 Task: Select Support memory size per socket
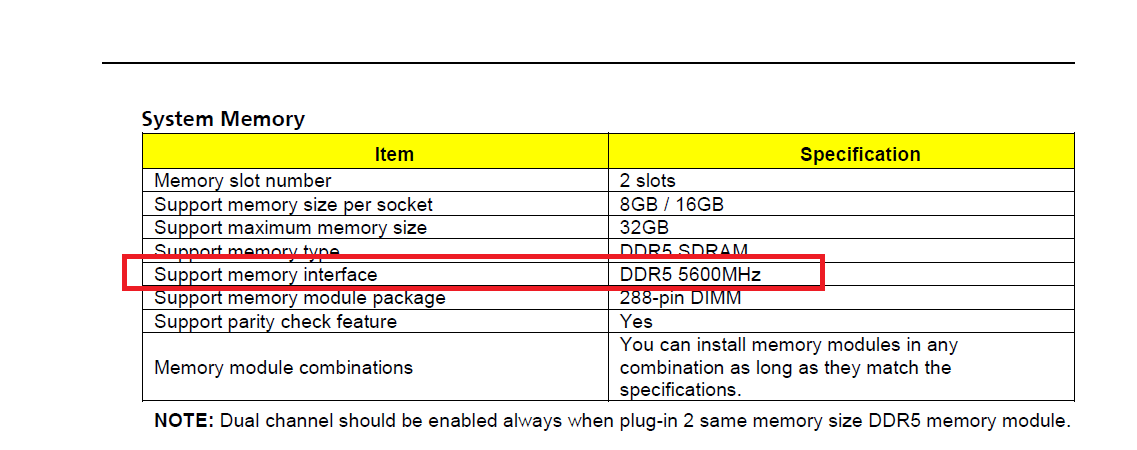(293, 204)
